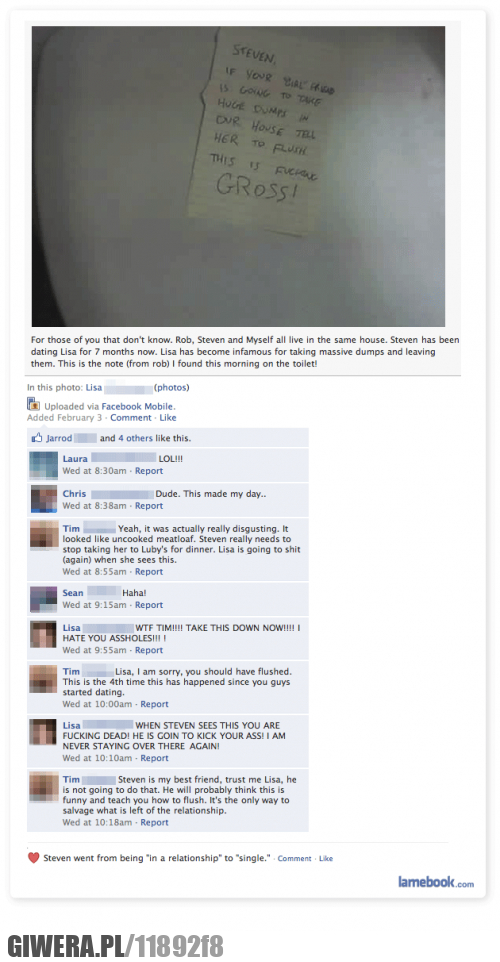This screenshot has height=962, width=500.
Task: Report Tim's 10:18am comment
Action: click(155, 823)
